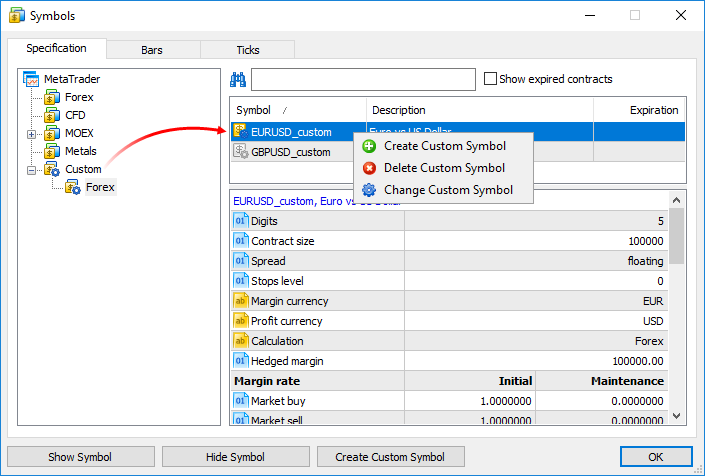This screenshot has width=705, height=476.
Task: Click the Profit currency value USD
Action: click(x=653, y=321)
